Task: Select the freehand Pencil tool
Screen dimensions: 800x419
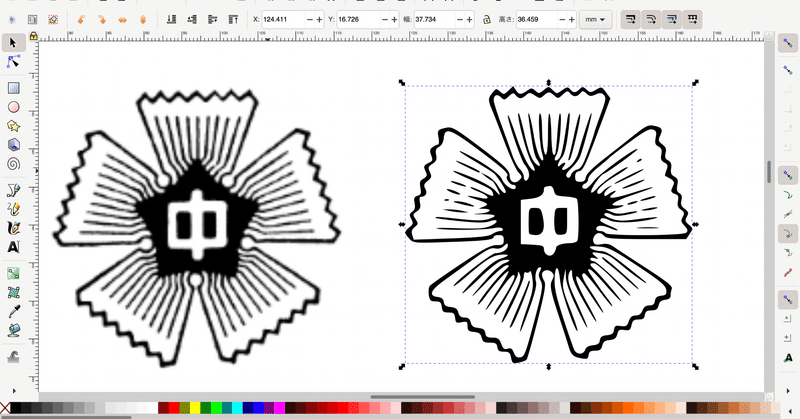Action: pos(14,209)
